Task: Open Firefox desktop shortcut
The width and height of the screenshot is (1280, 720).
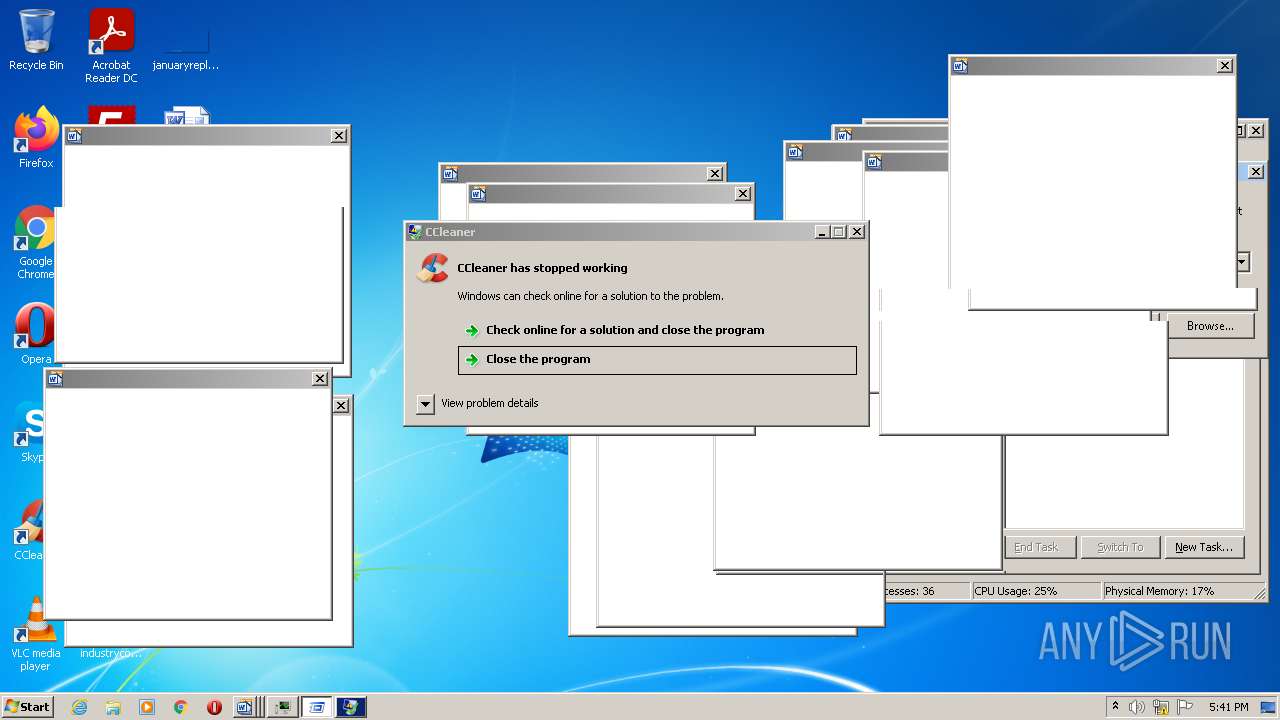Action: click(x=36, y=138)
